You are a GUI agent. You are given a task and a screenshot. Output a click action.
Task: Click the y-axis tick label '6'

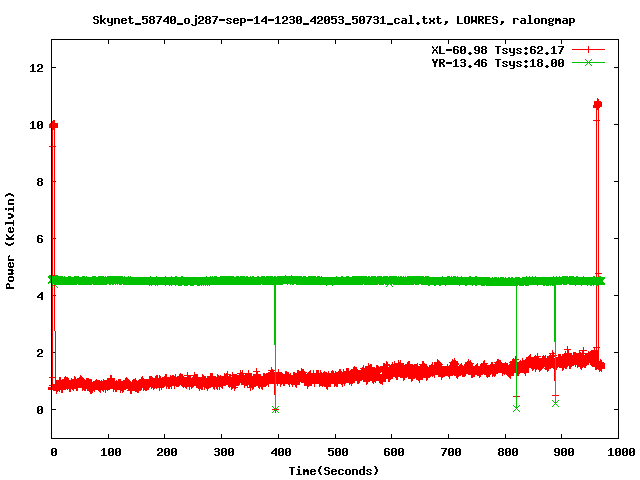[x=40, y=239]
